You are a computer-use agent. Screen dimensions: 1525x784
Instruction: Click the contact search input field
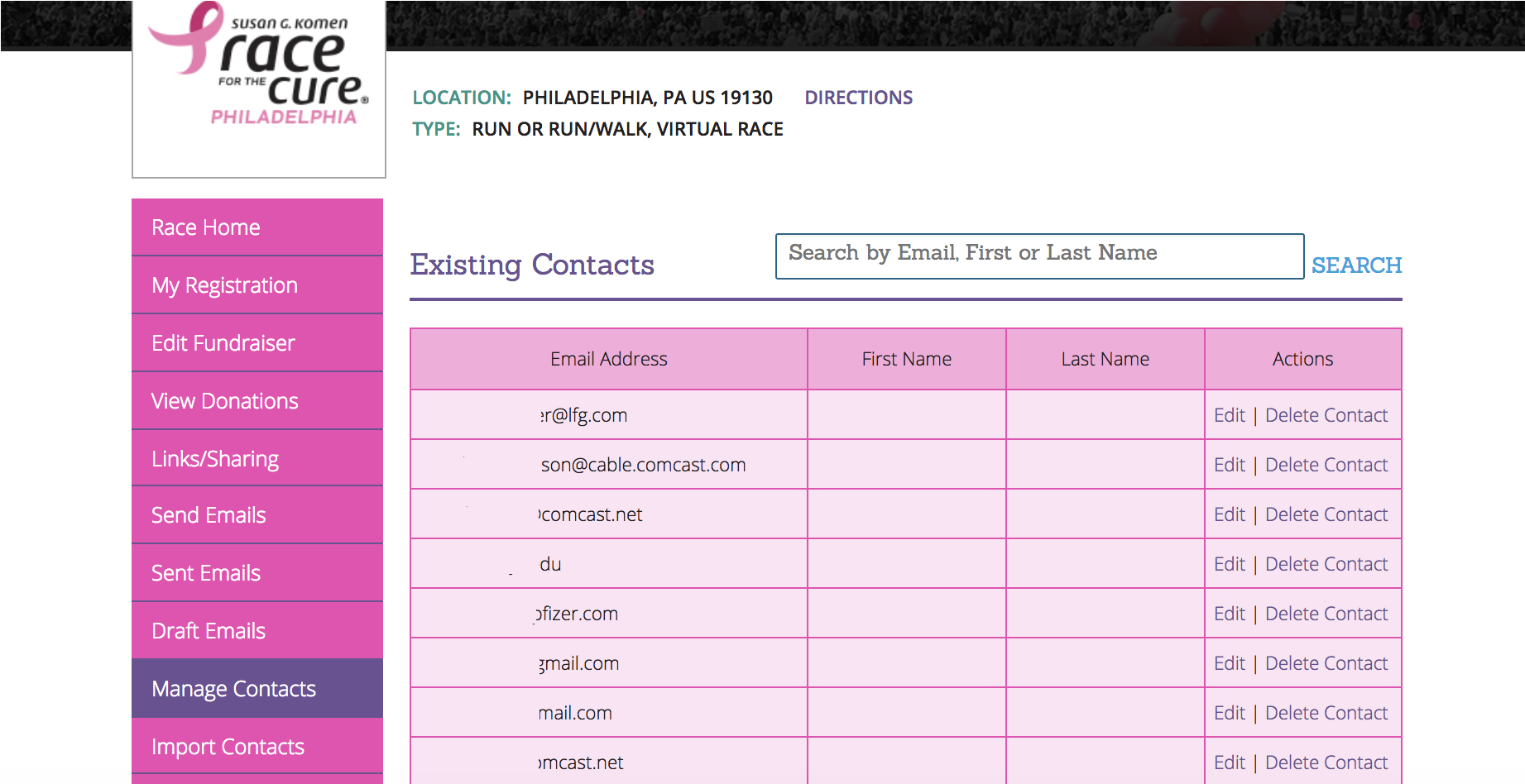[1038, 256]
